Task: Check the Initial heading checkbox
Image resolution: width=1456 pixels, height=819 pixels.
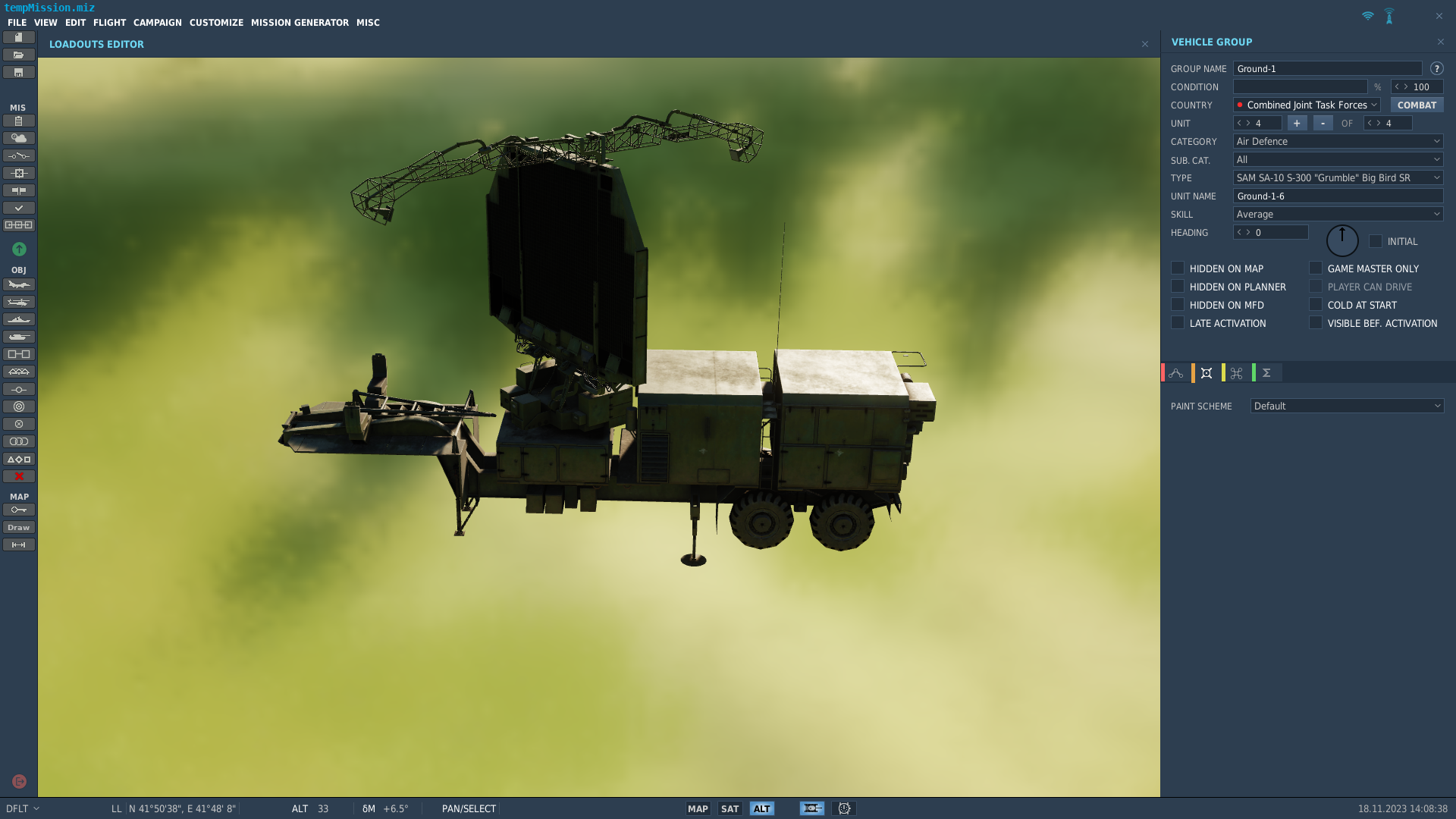Action: tap(1376, 241)
